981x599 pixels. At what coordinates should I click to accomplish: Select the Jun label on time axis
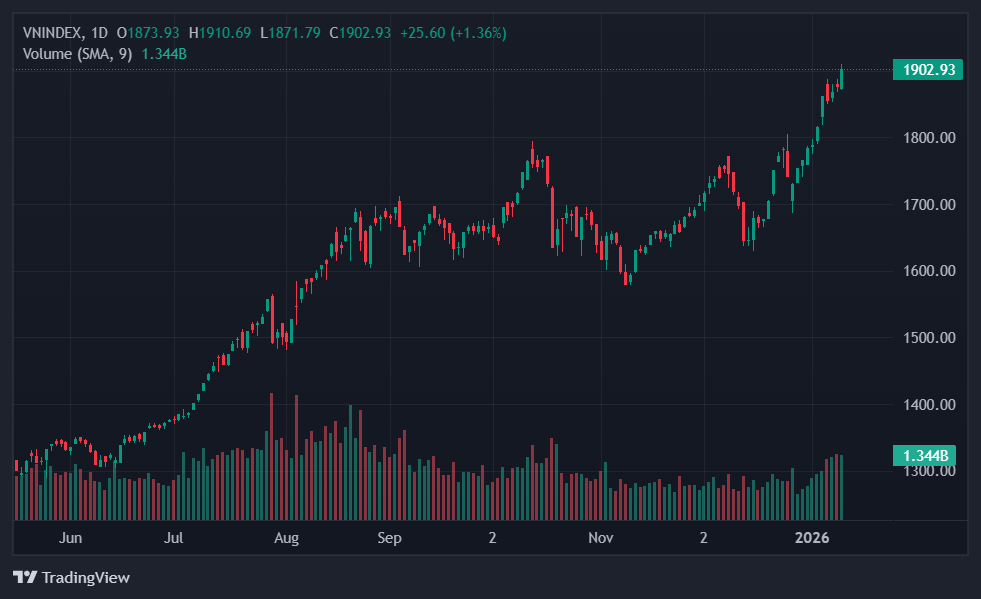coord(70,539)
